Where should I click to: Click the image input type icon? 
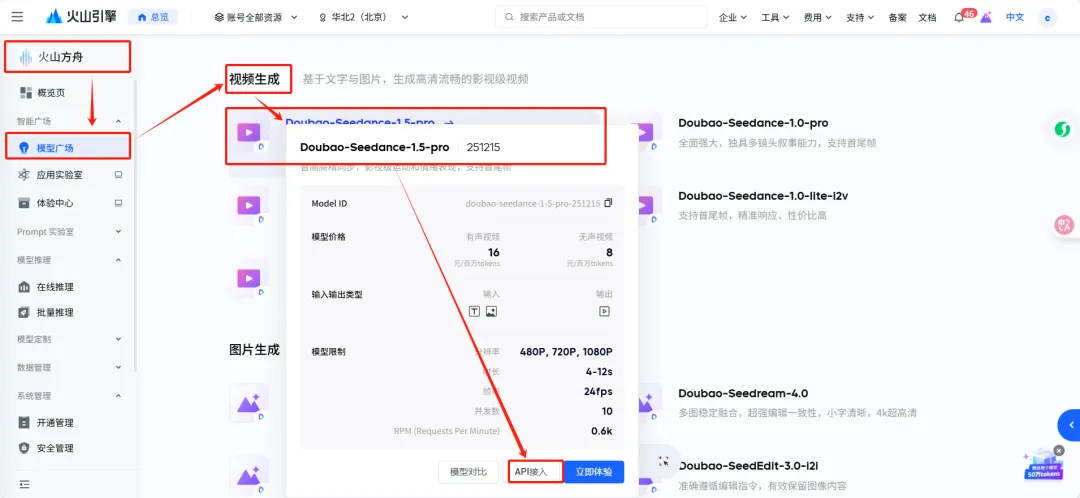click(491, 311)
